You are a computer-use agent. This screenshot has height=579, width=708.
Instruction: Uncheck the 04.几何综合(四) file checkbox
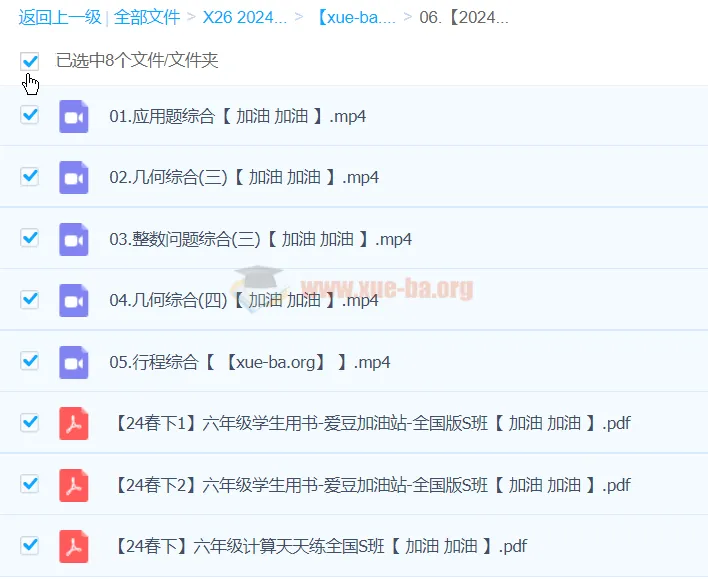(30, 299)
